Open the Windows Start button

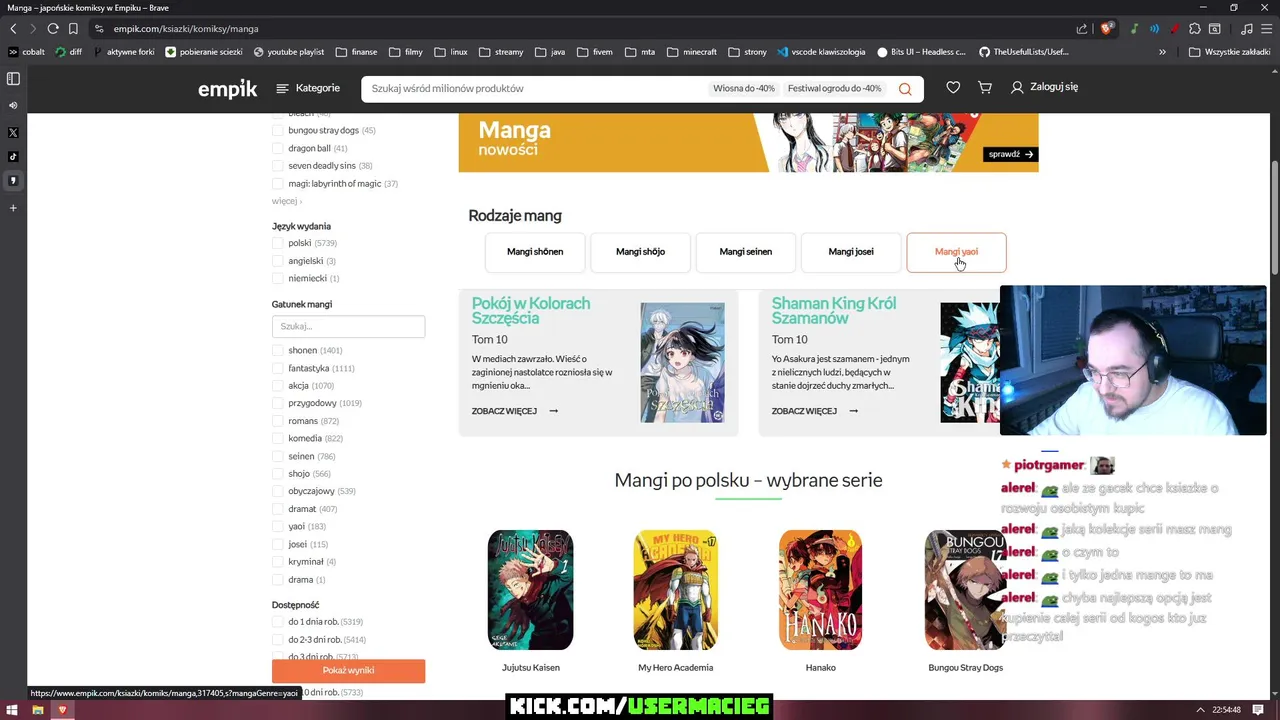[x=12, y=710]
